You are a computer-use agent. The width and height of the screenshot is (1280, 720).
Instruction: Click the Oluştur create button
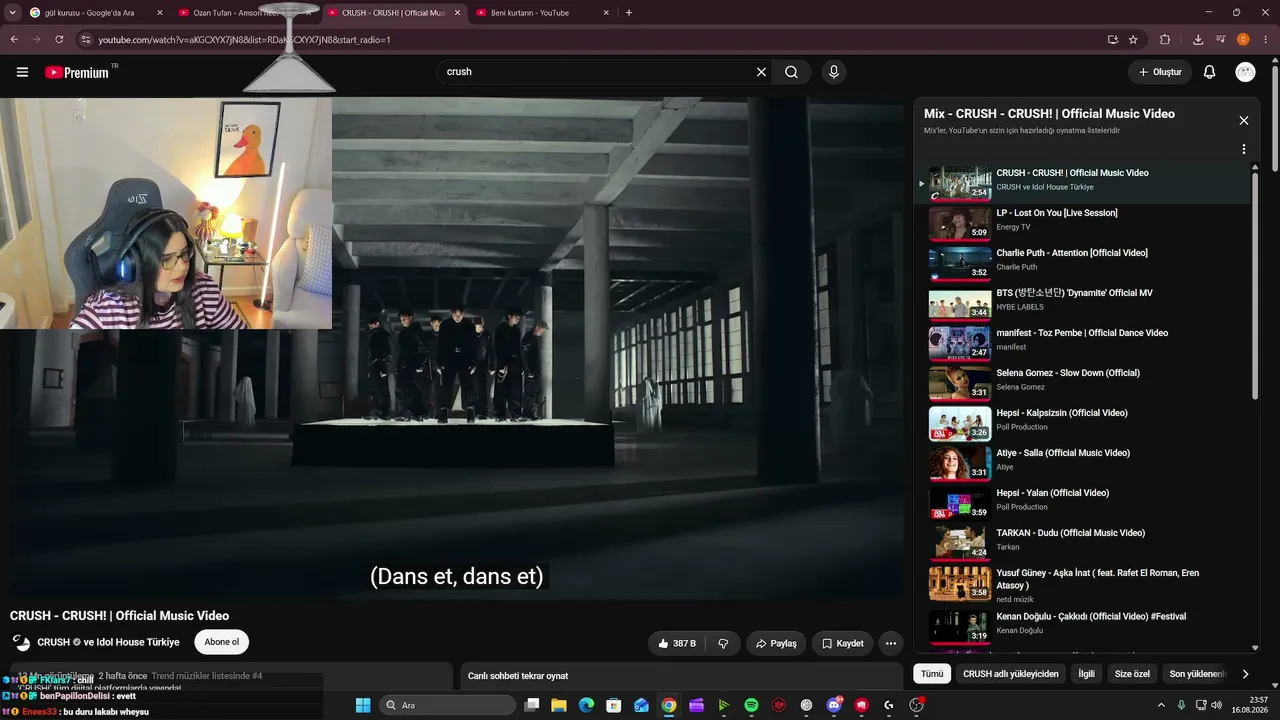[1160, 72]
